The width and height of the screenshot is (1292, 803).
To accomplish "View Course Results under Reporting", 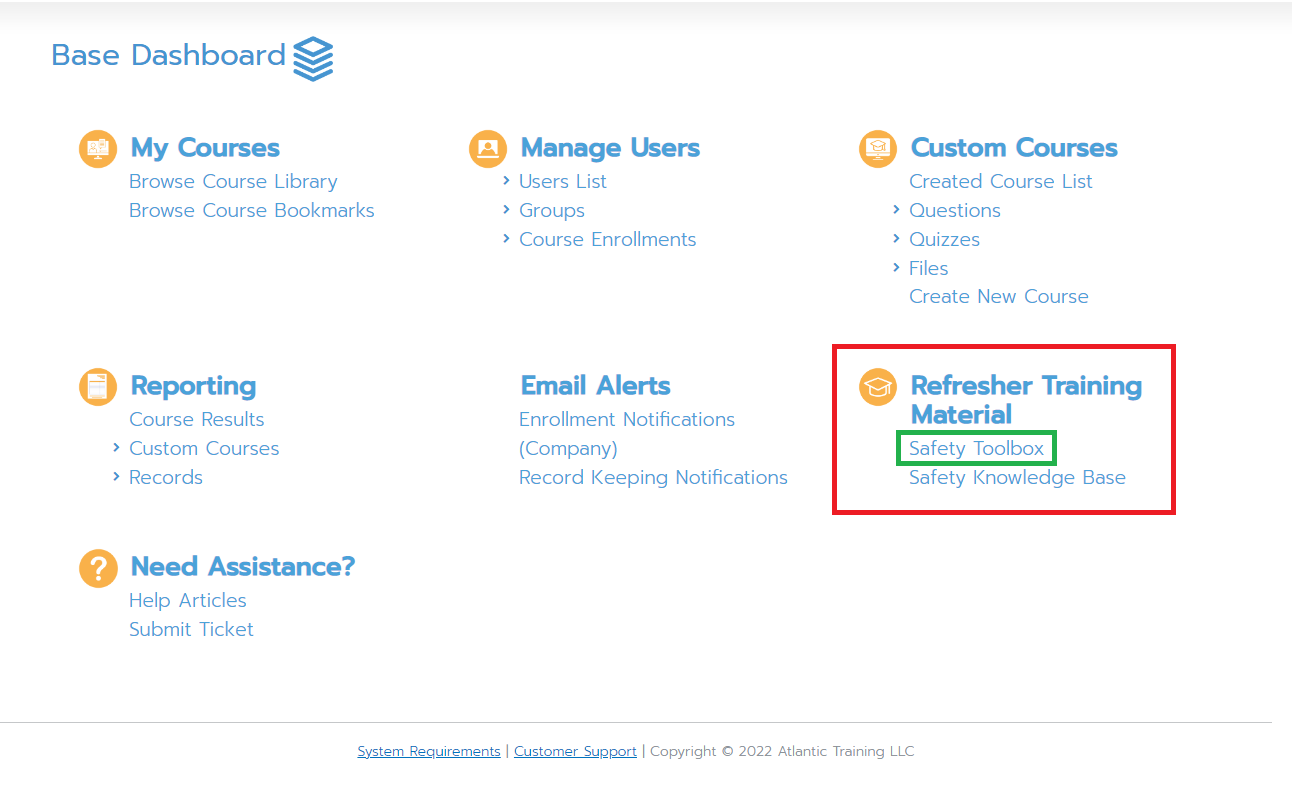I will [197, 419].
